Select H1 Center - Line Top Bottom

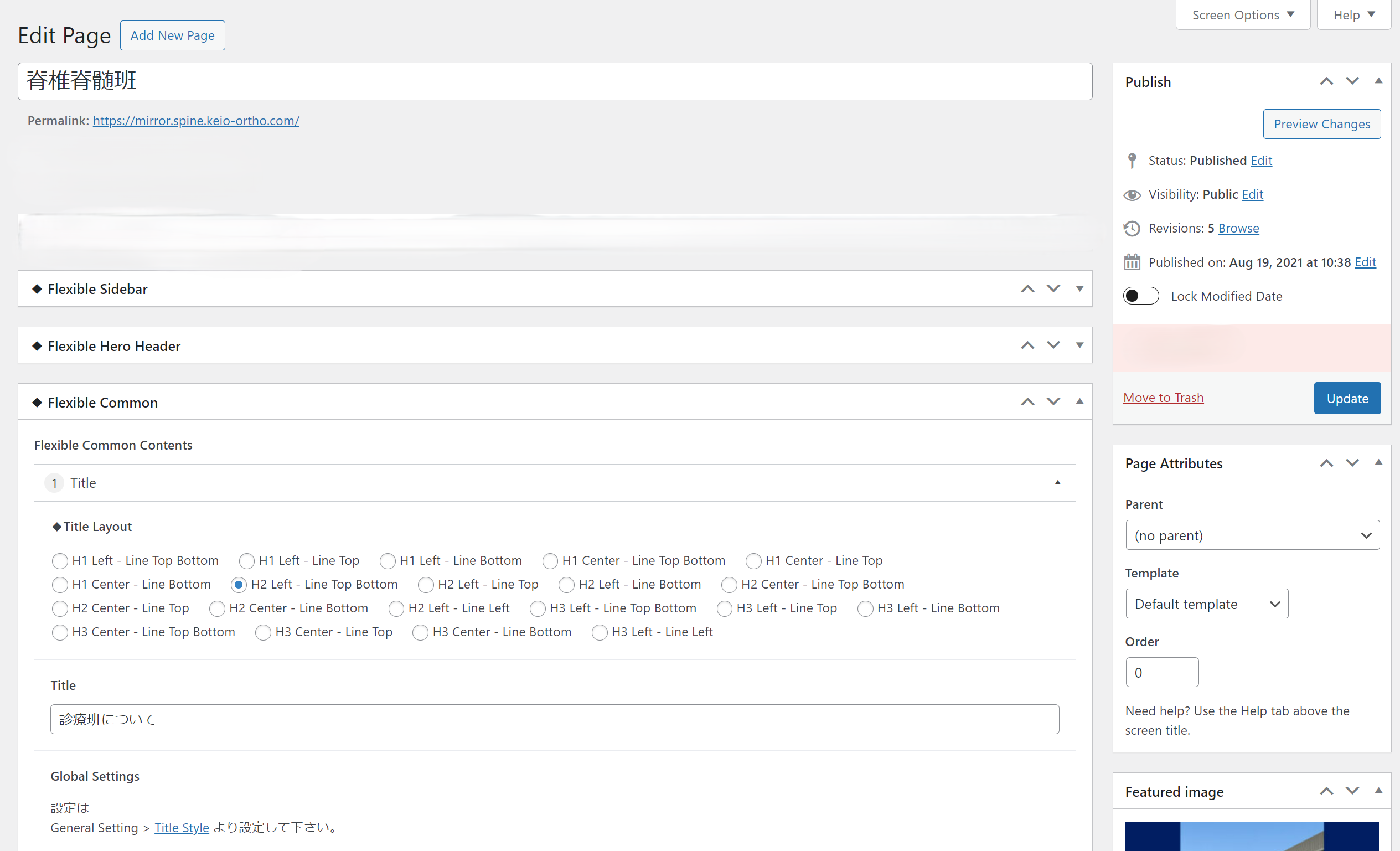click(550, 561)
